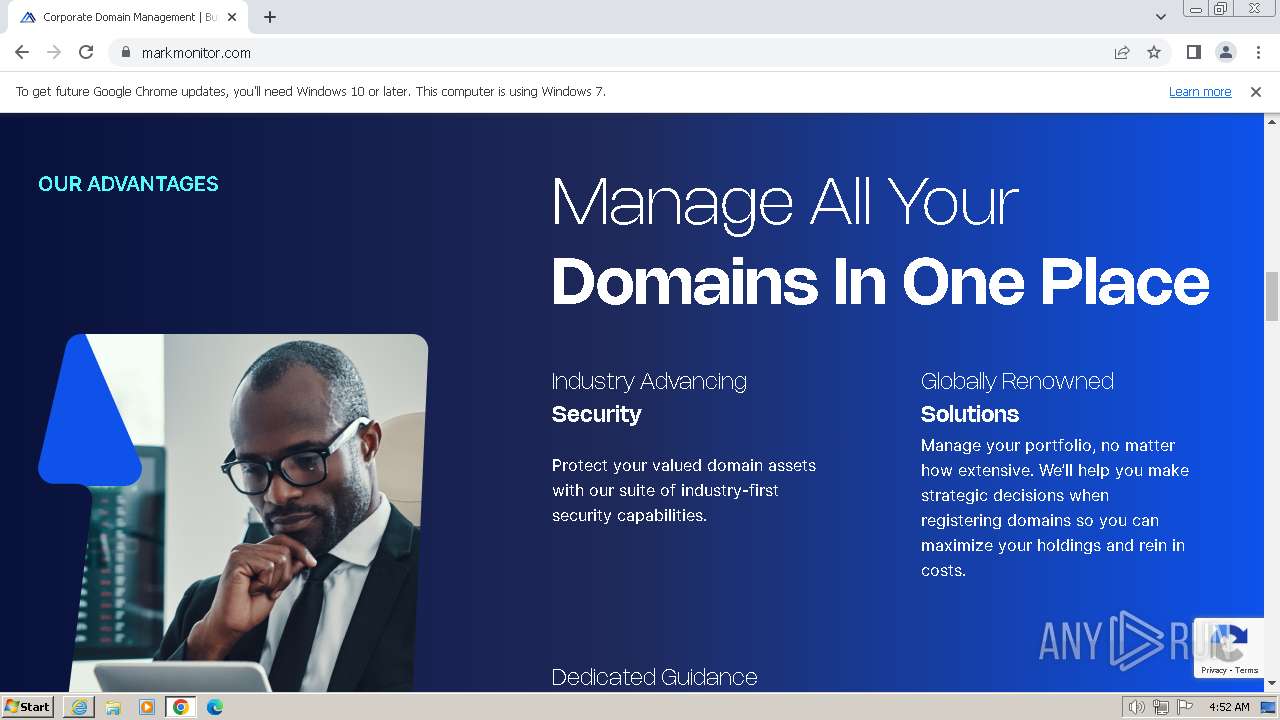Go back to previous page

22,52
